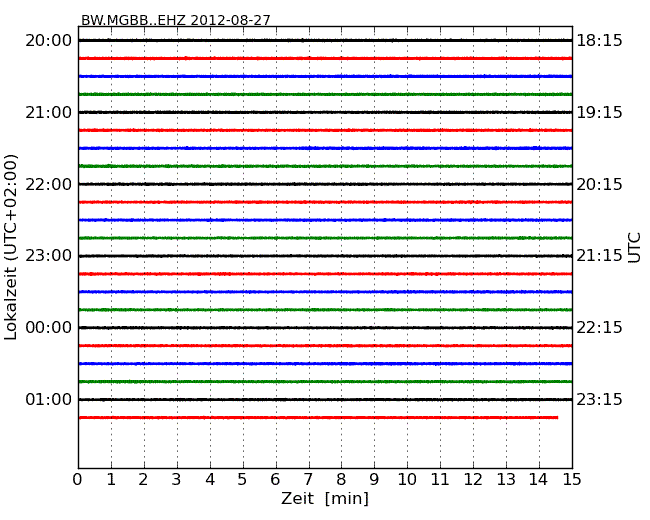Image resolution: width=650 pixels, height=520 pixels.
Task: Select minute tick label 0
Action: [x=78, y=479]
